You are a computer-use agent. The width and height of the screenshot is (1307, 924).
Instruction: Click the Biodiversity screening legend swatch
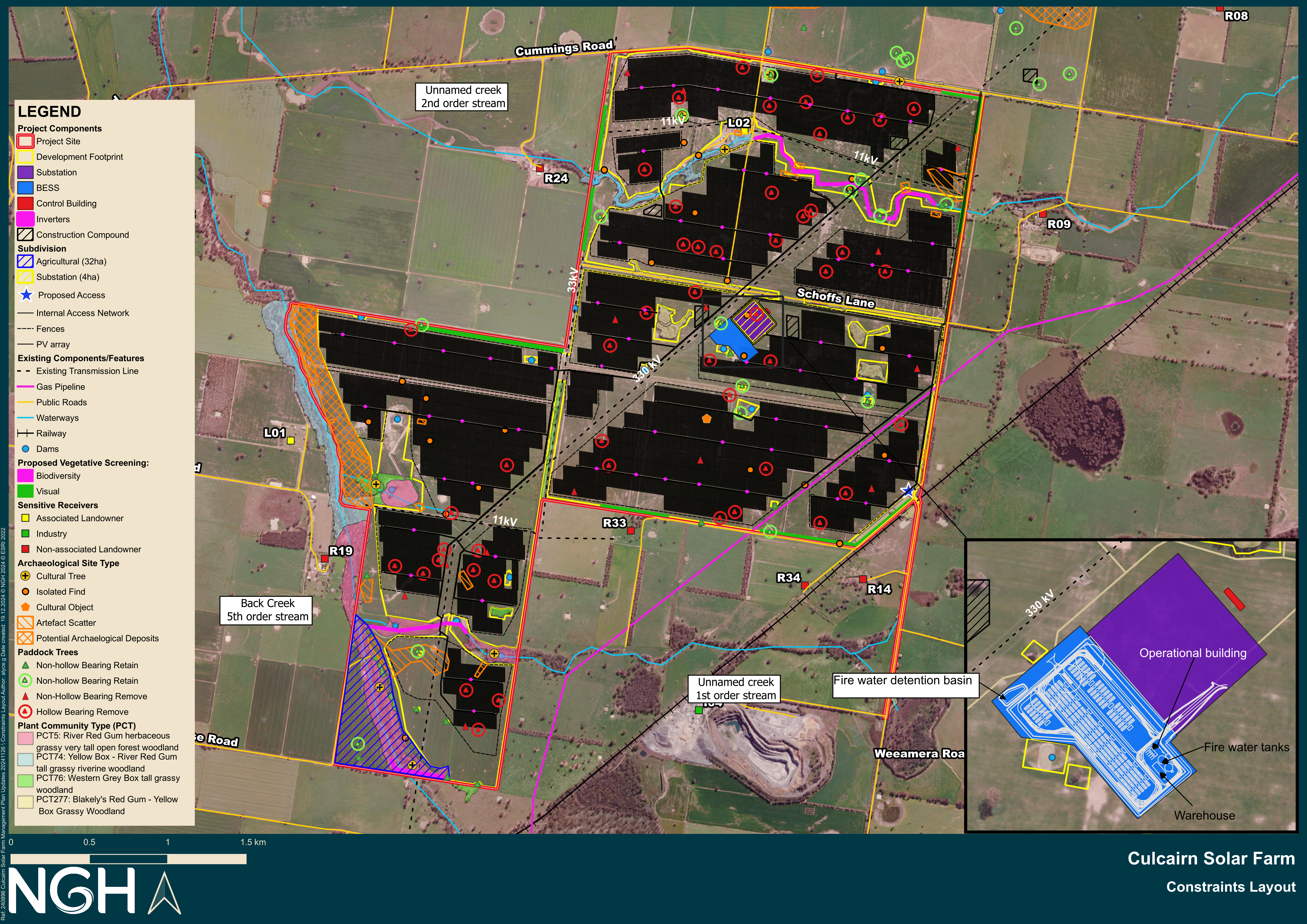tap(25, 475)
